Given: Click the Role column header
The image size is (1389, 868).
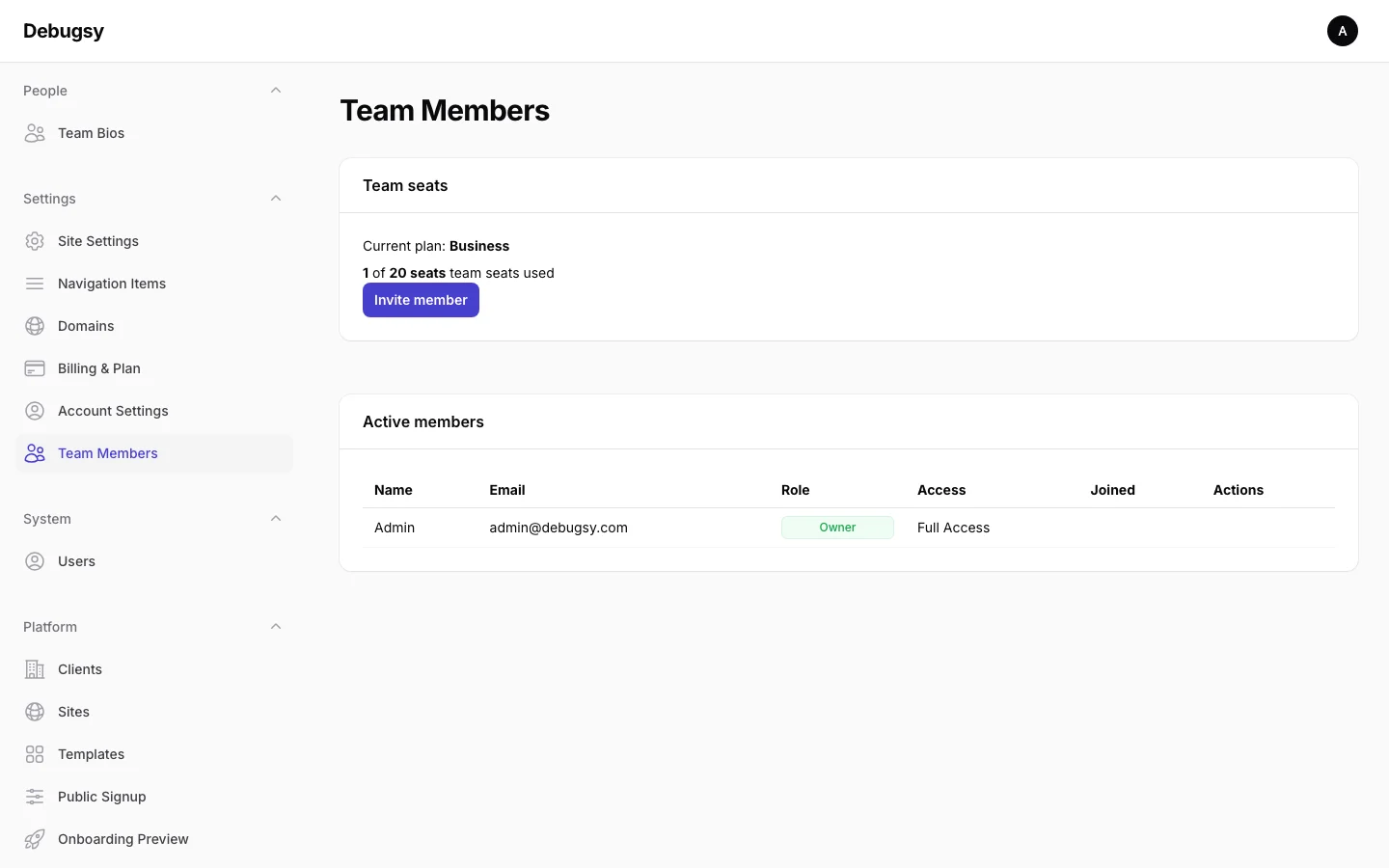Looking at the screenshot, I should [x=796, y=490].
